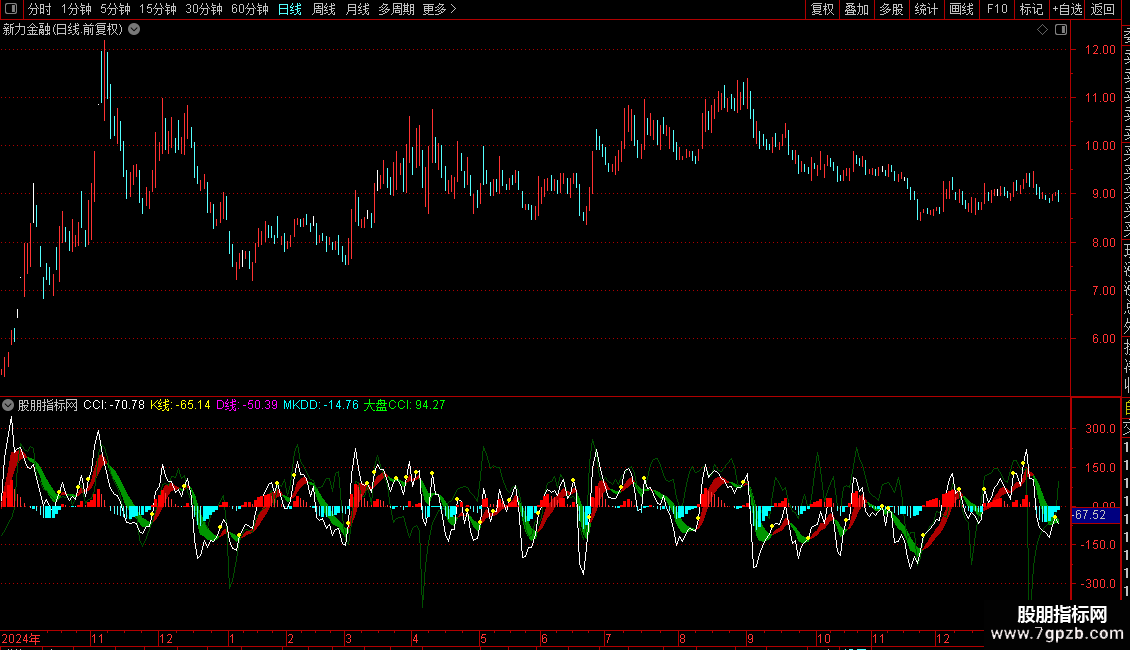Click the 标记 mark button
Image resolution: width=1130 pixels, height=650 pixels.
pyautogui.click(x=1031, y=9)
